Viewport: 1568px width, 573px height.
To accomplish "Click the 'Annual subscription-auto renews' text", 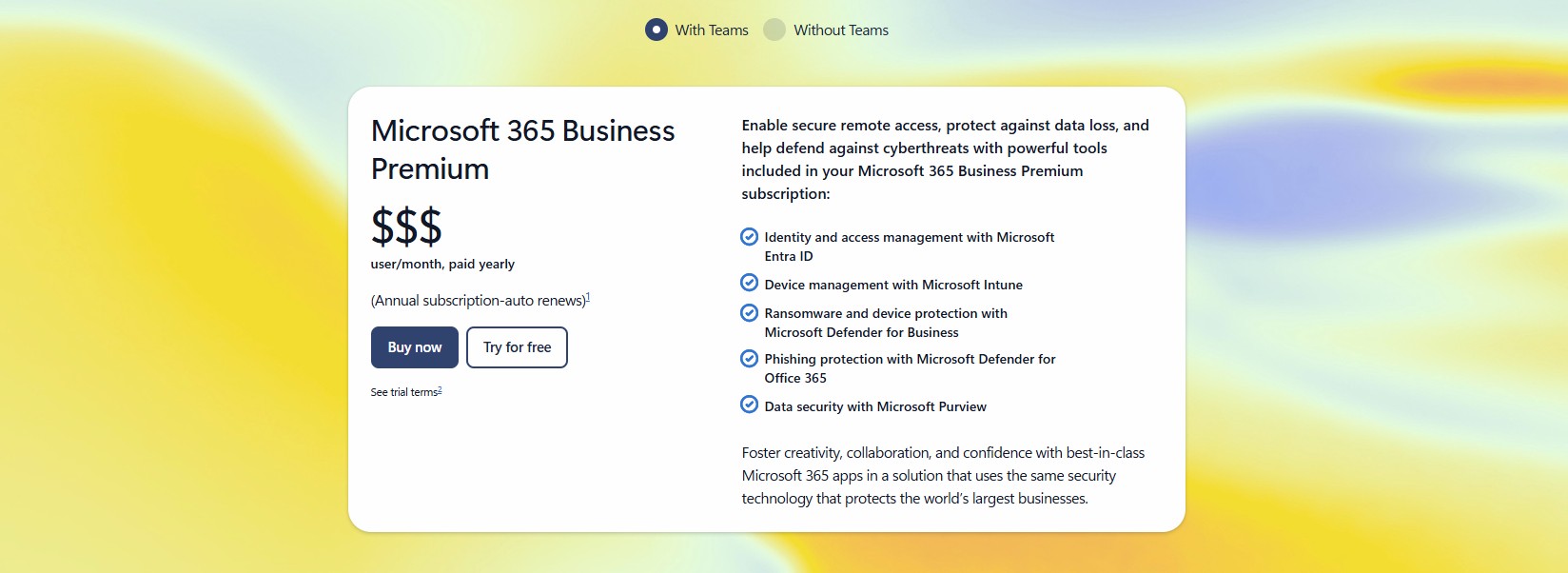I will pos(479,301).
